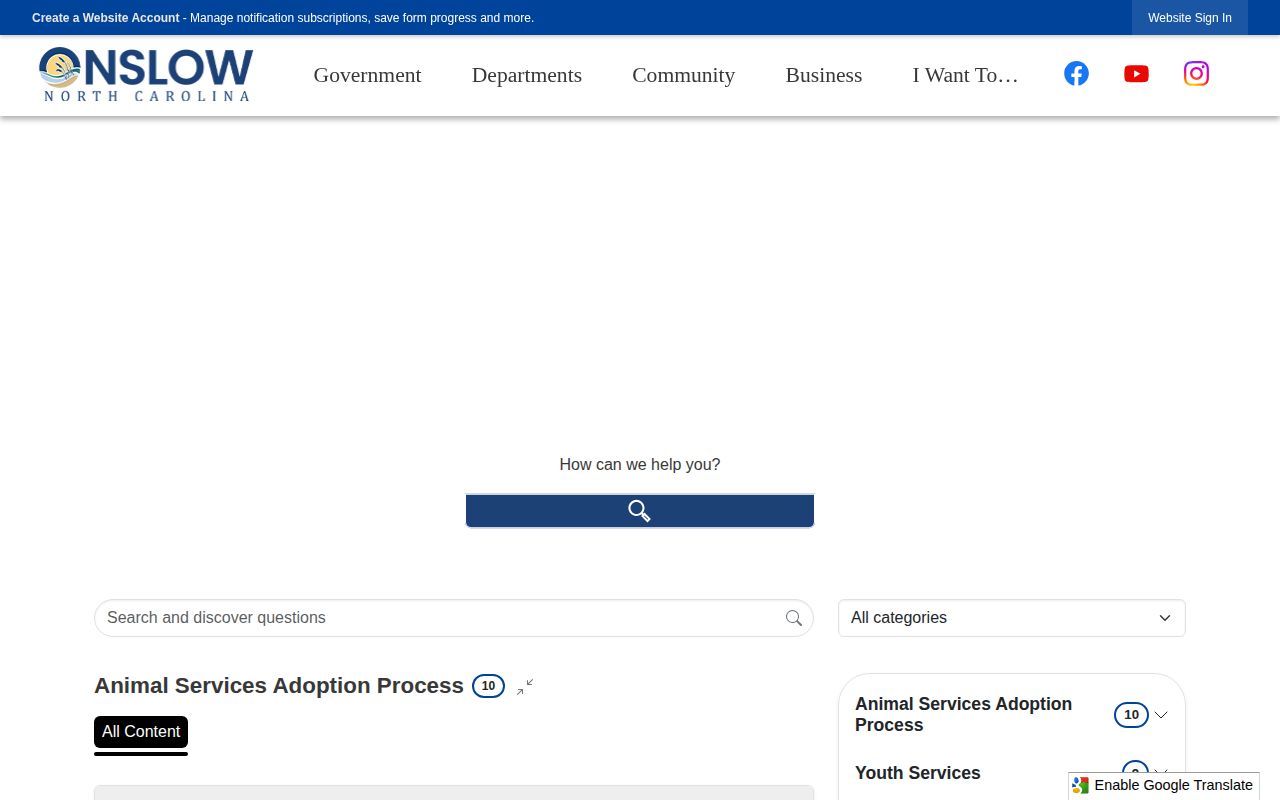Open the All categories dropdown

pos(1012,618)
